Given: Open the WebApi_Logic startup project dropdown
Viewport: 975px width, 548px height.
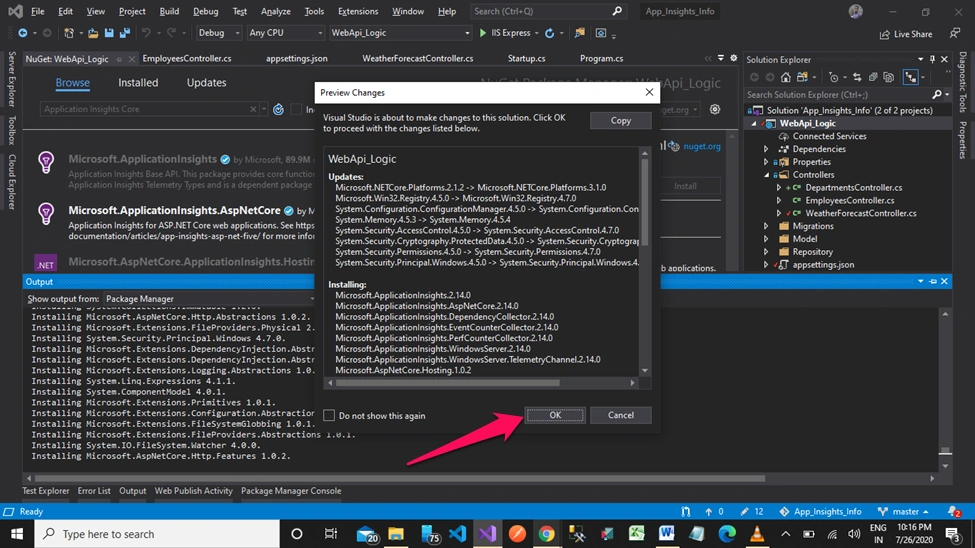Looking at the screenshot, I should (x=400, y=33).
